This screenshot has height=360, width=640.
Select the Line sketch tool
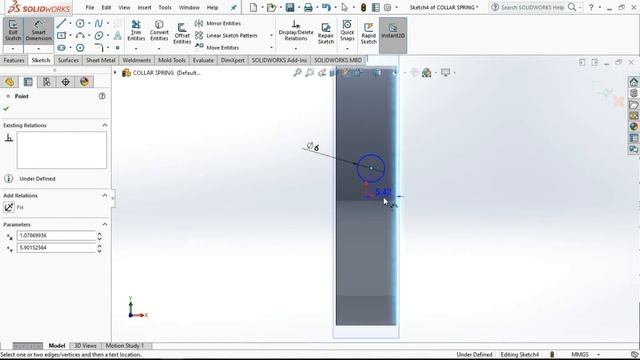point(61,24)
